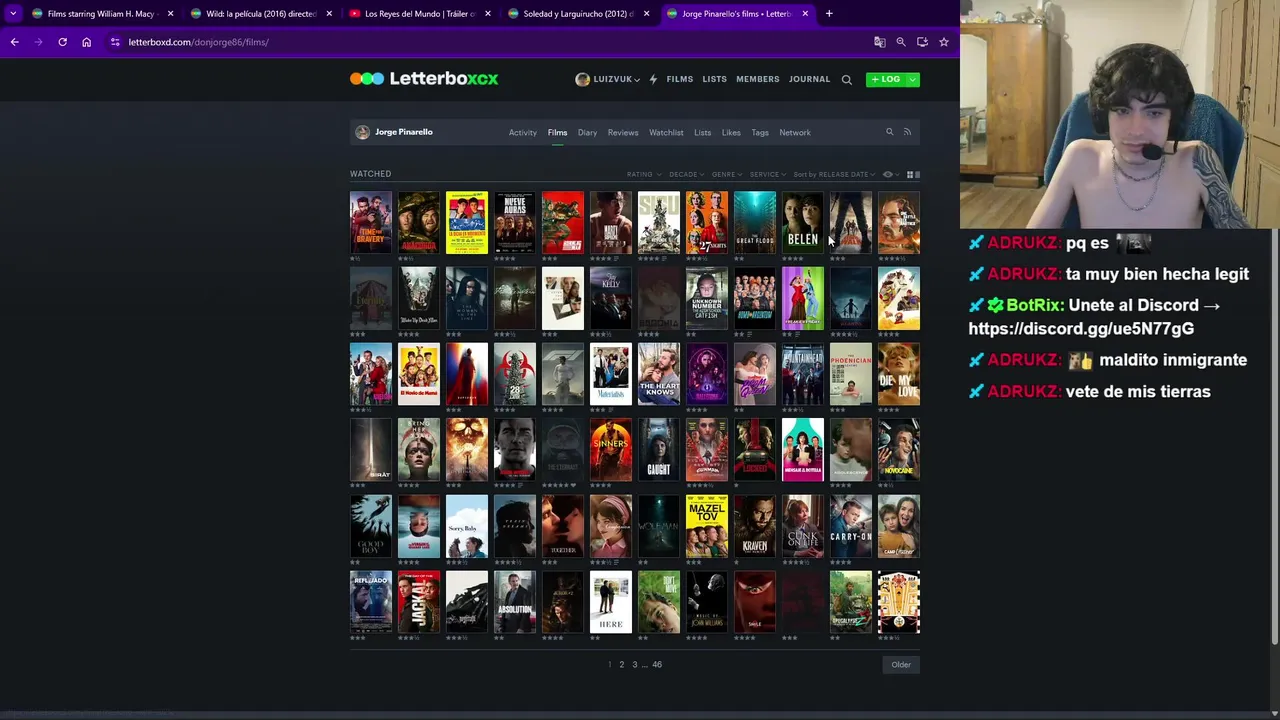Open the Watchlist tab

click(x=666, y=132)
